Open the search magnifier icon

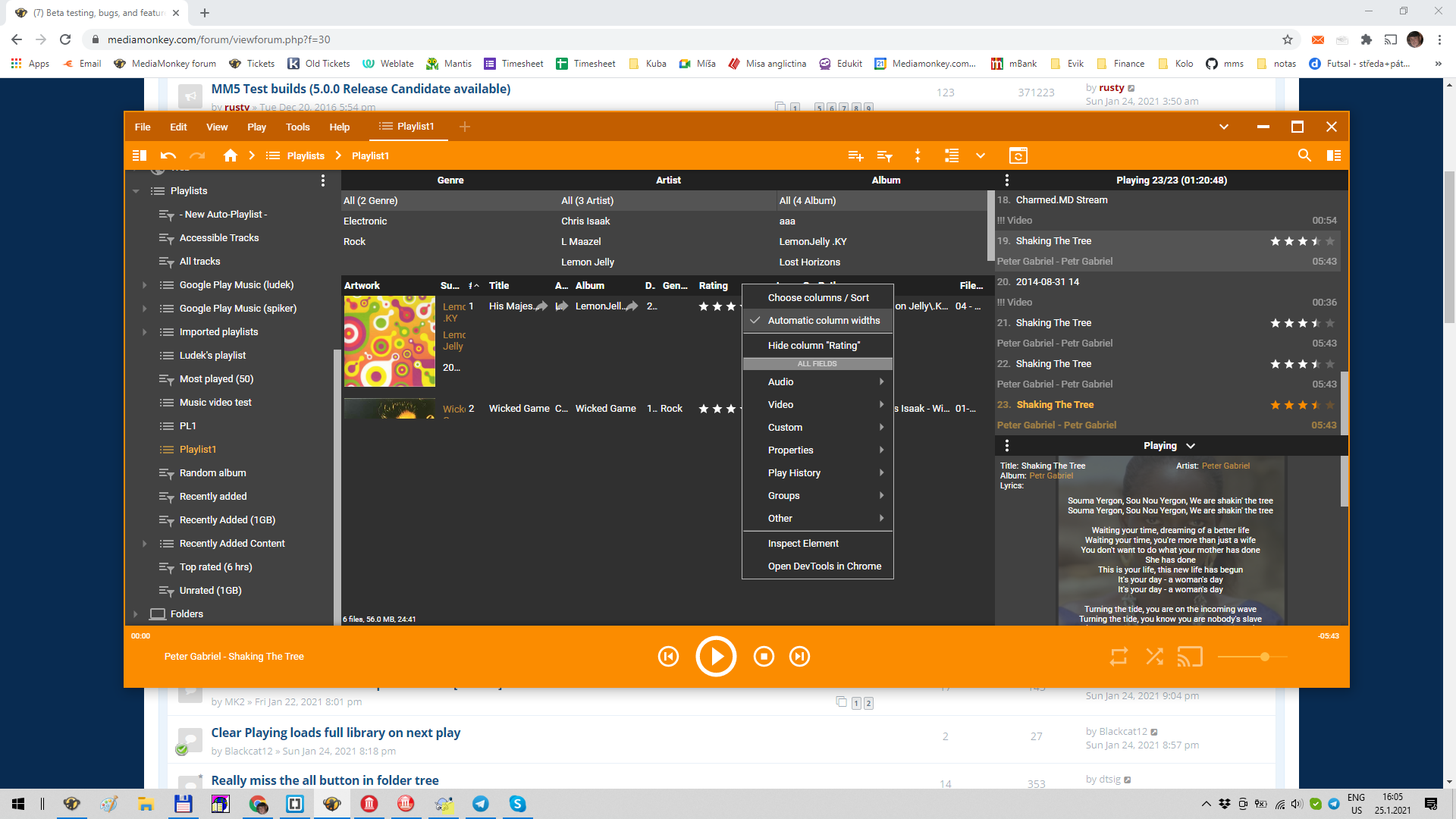click(x=1304, y=155)
